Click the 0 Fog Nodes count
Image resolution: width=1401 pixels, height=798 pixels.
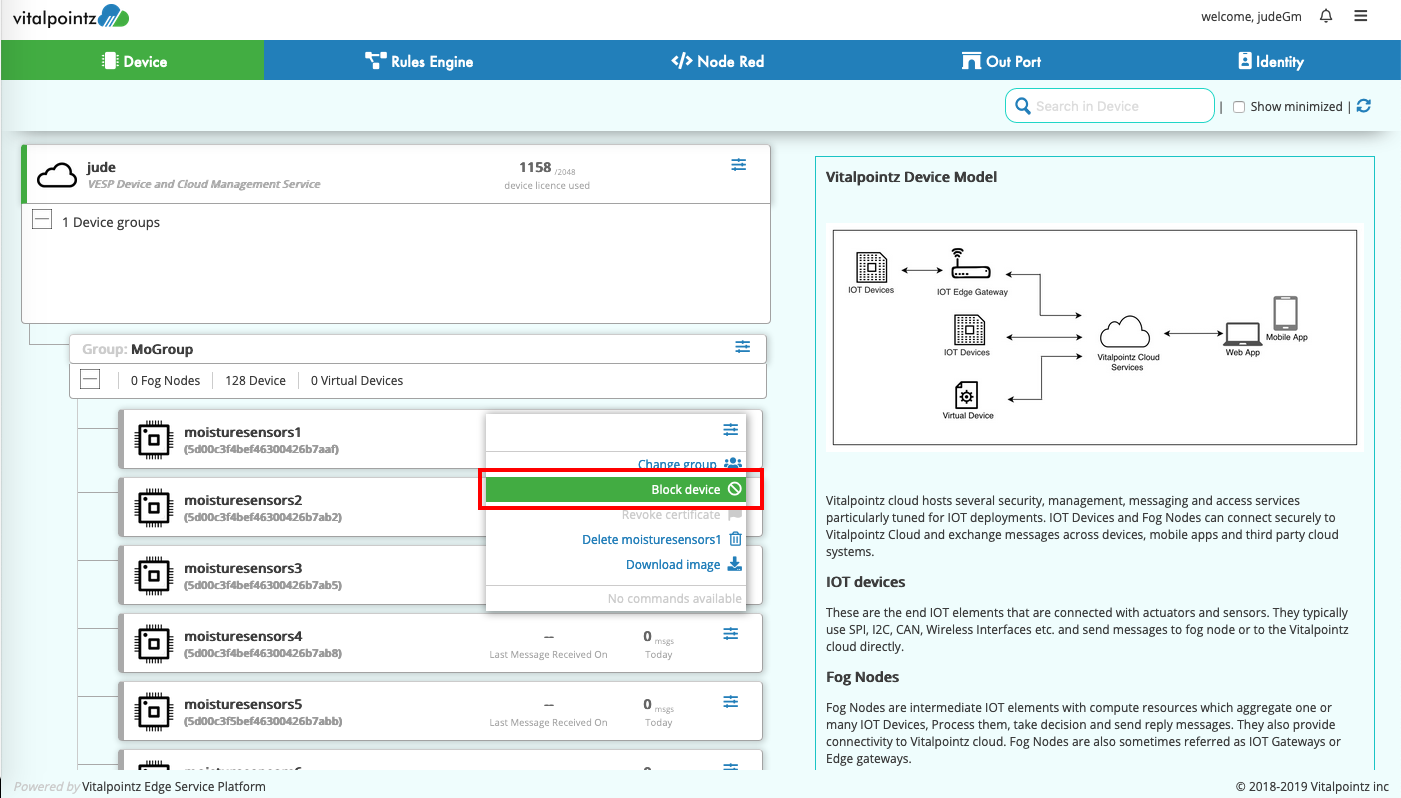[x=165, y=380]
